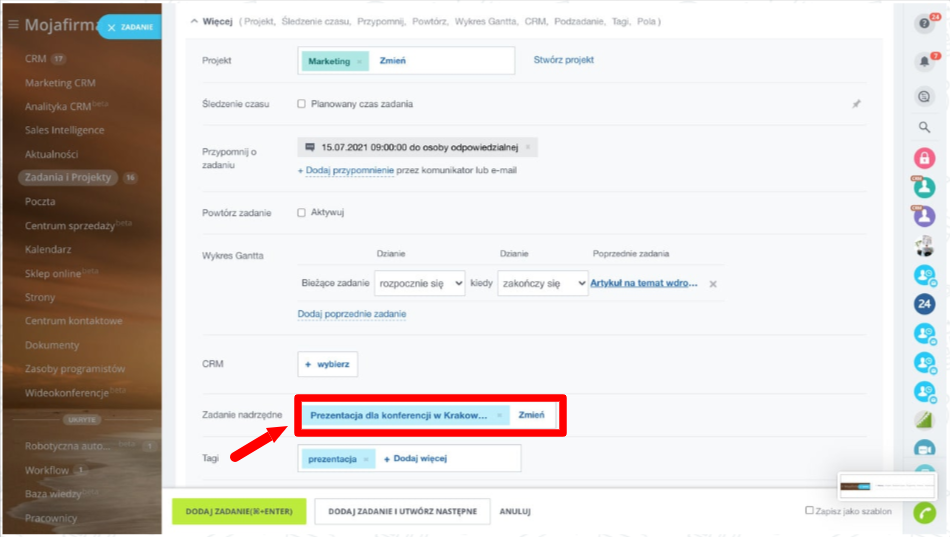The height and width of the screenshot is (537, 950).
Task: Click the Stwórz projekt link
Action: click(563, 60)
